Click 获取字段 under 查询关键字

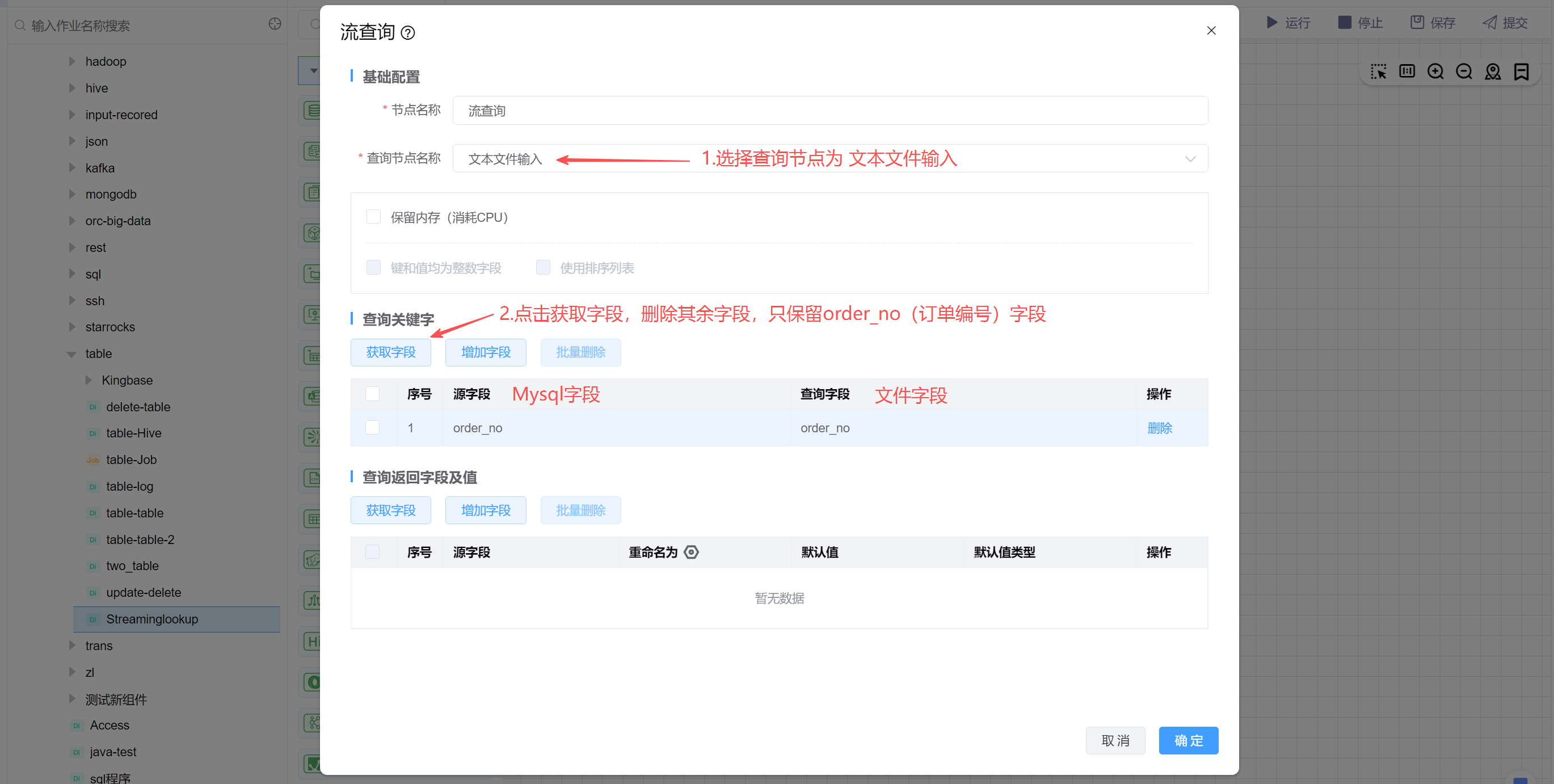pyautogui.click(x=390, y=352)
